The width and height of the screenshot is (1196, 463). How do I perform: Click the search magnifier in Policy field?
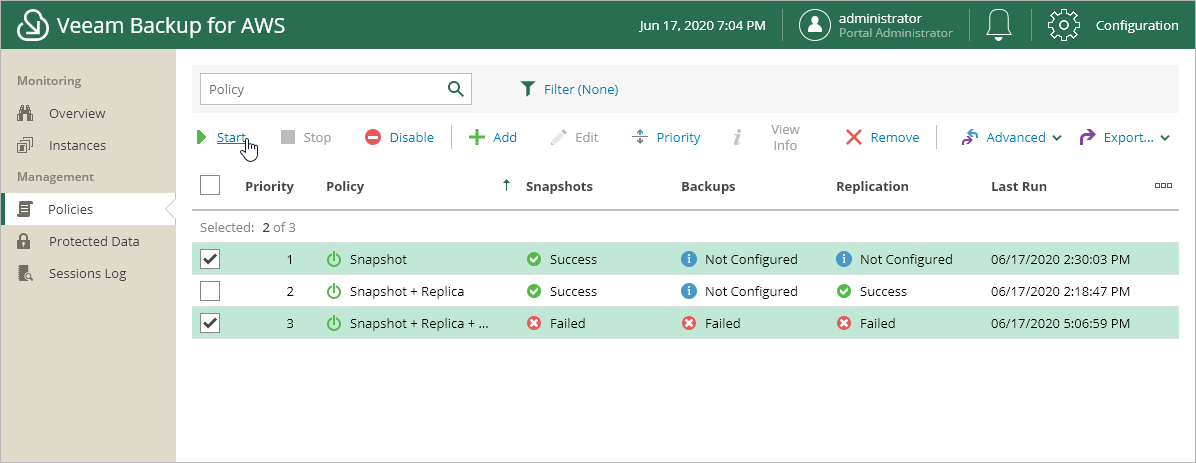455,89
